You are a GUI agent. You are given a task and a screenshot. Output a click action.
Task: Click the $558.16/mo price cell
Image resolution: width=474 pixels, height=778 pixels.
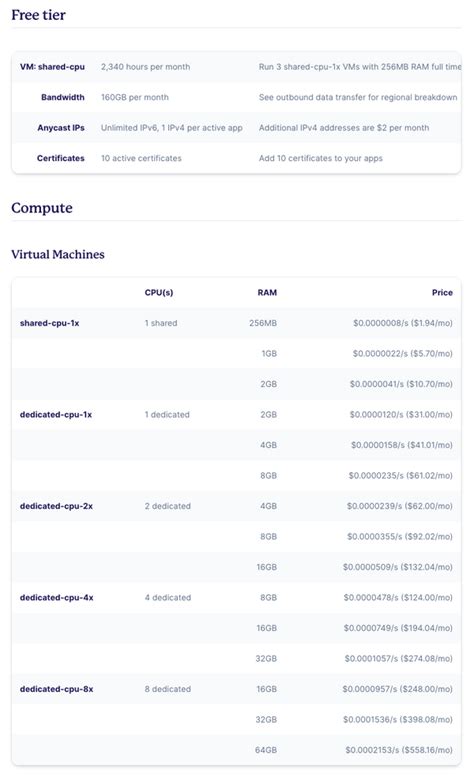pyautogui.click(x=399, y=750)
